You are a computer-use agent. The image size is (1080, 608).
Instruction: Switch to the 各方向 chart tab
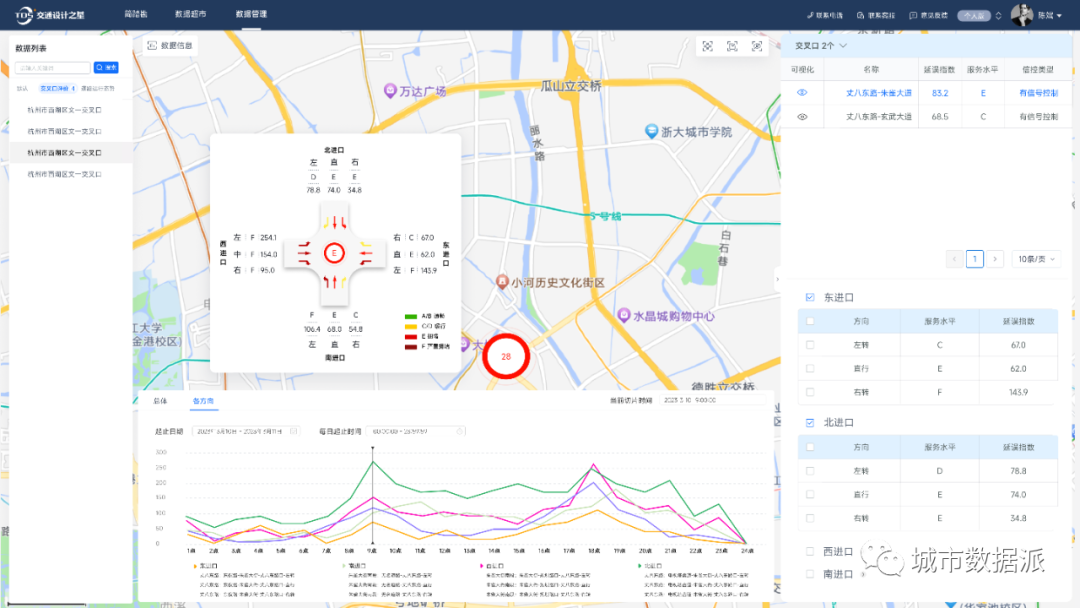tap(203, 401)
